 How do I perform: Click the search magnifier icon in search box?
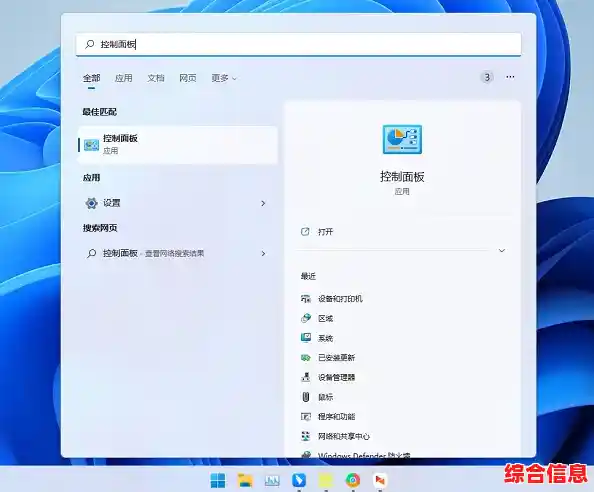tap(90, 44)
